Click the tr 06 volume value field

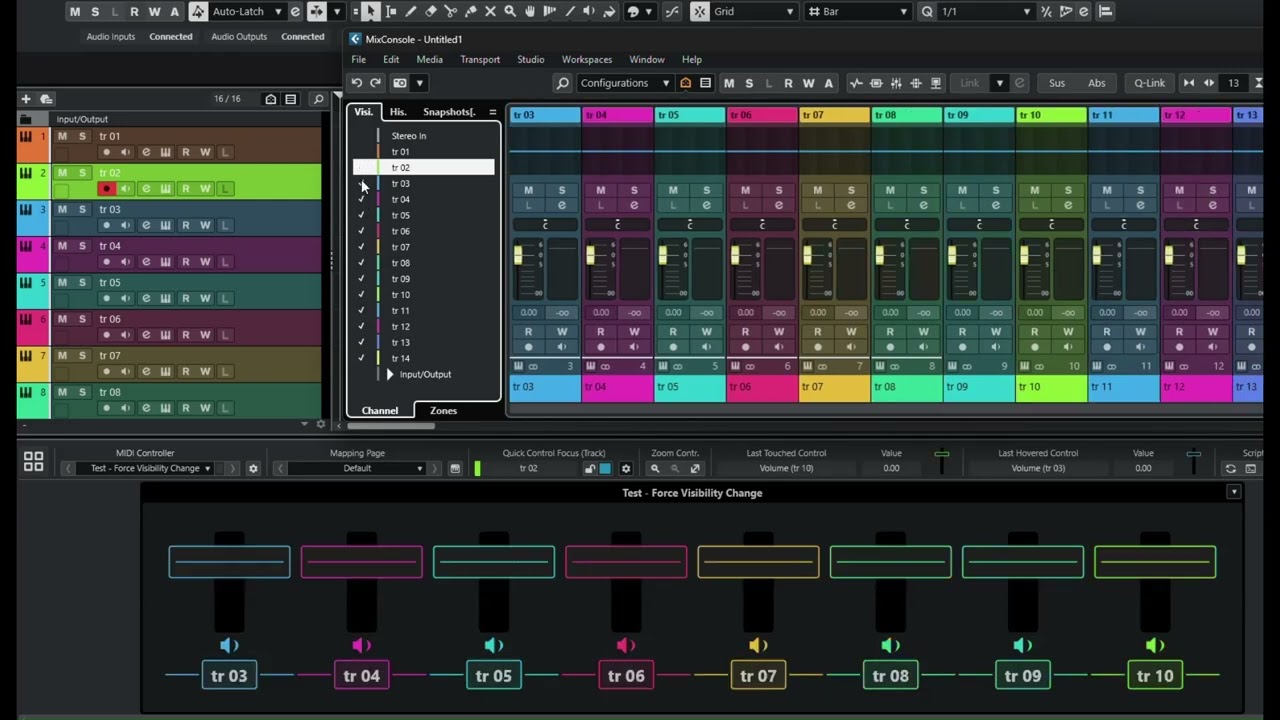pos(746,312)
